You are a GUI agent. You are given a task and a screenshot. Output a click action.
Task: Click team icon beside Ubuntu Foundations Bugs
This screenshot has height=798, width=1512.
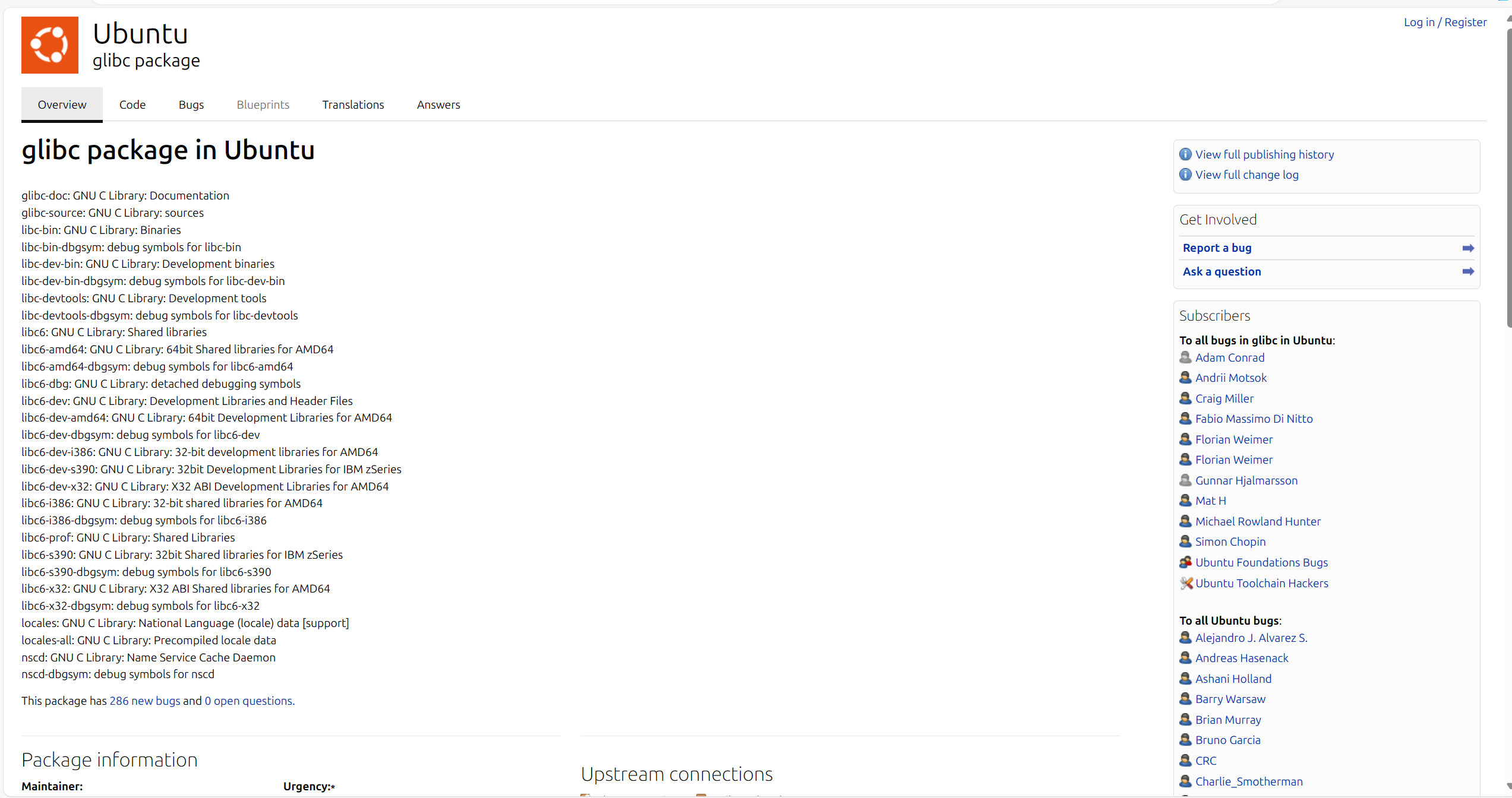click(x=1186, y=562)
